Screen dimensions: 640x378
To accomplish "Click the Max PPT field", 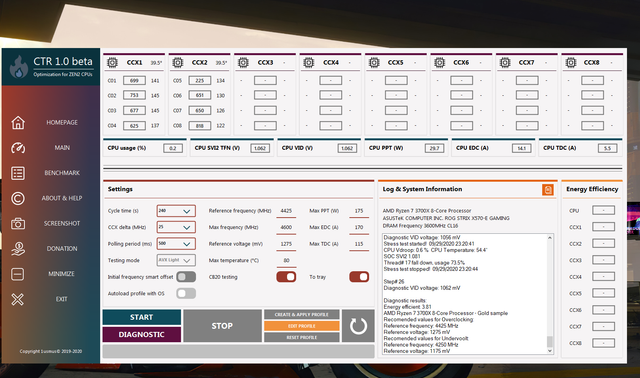I will pyautogui.click(x=359, y=211).
